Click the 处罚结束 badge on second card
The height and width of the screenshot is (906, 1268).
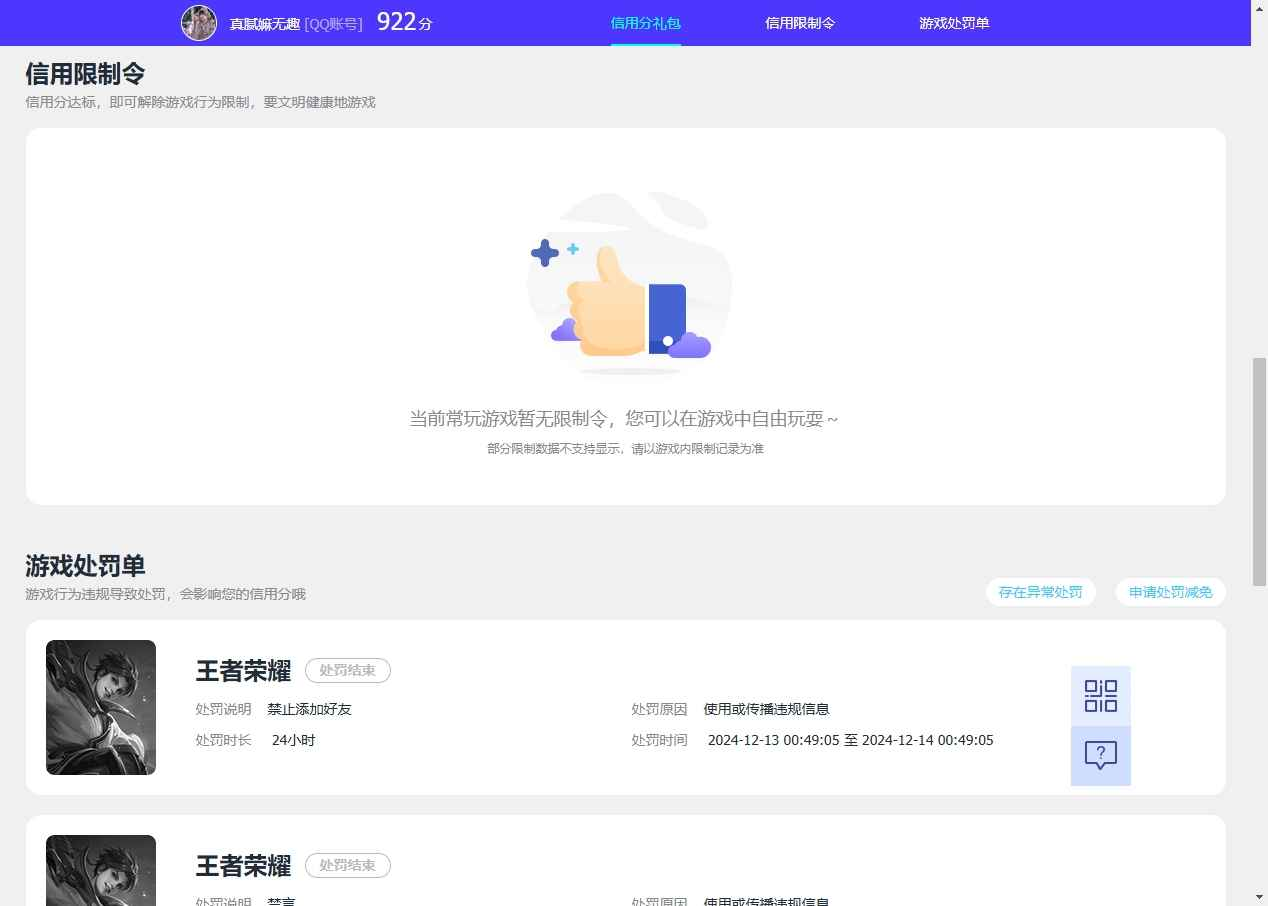click(347, 865)
